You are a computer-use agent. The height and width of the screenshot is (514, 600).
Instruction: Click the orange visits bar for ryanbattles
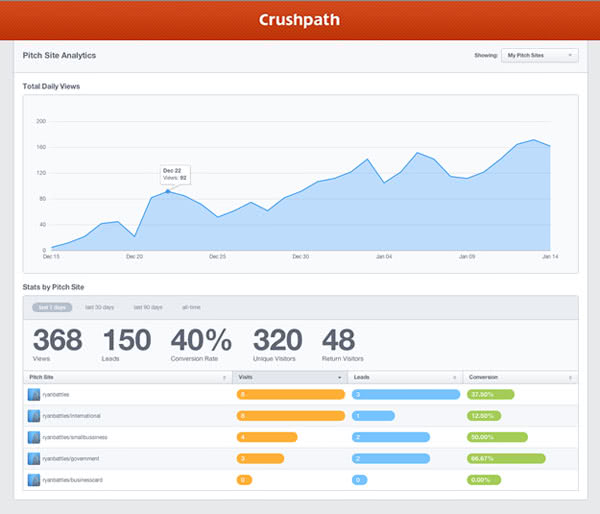click(x=291, y=395)
